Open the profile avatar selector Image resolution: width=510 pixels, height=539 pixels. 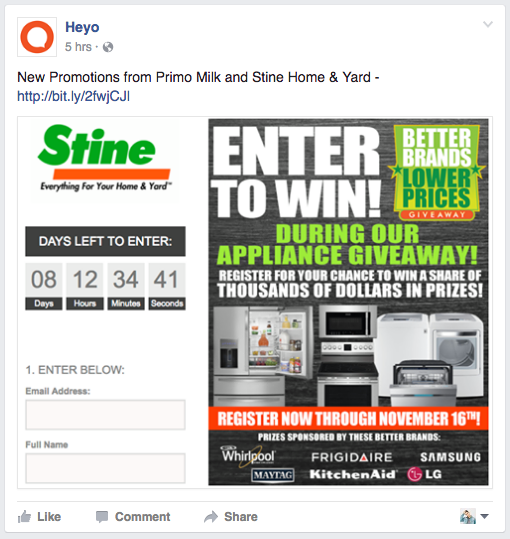(x=468, y=516)
